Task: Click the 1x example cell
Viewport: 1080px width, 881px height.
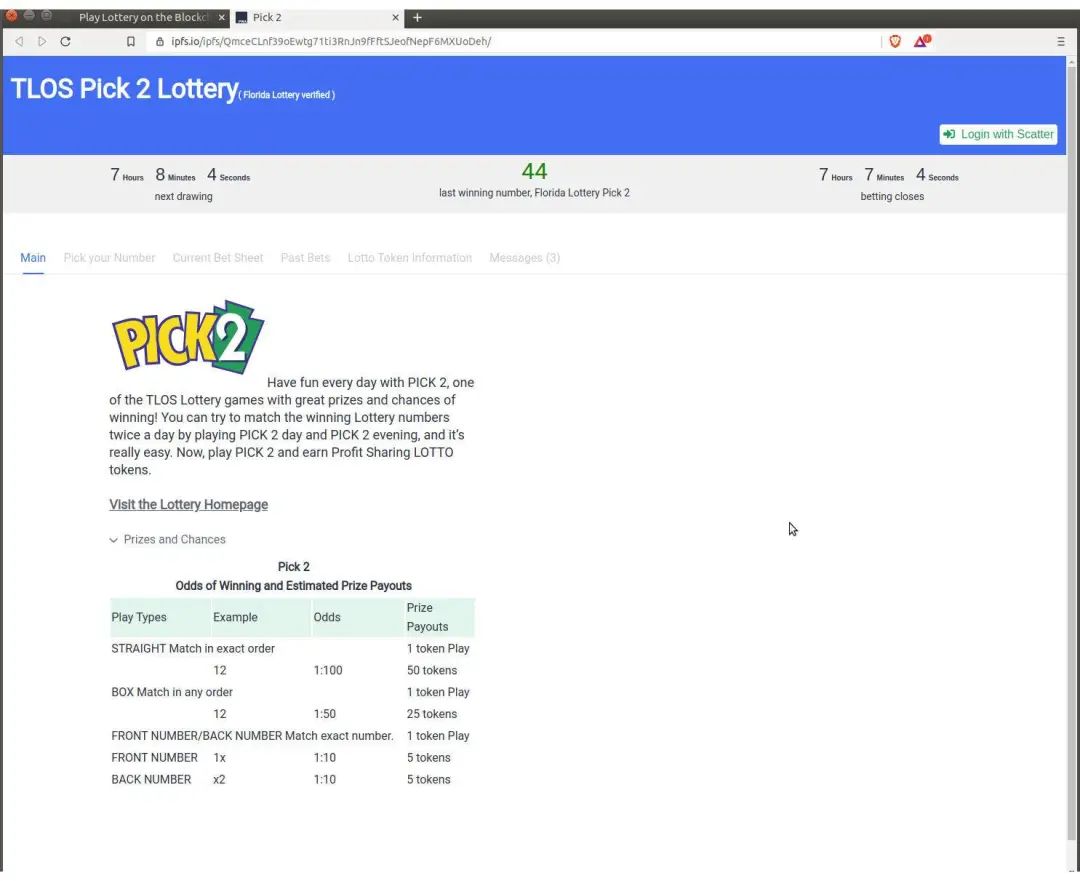Action: point(220,757)
